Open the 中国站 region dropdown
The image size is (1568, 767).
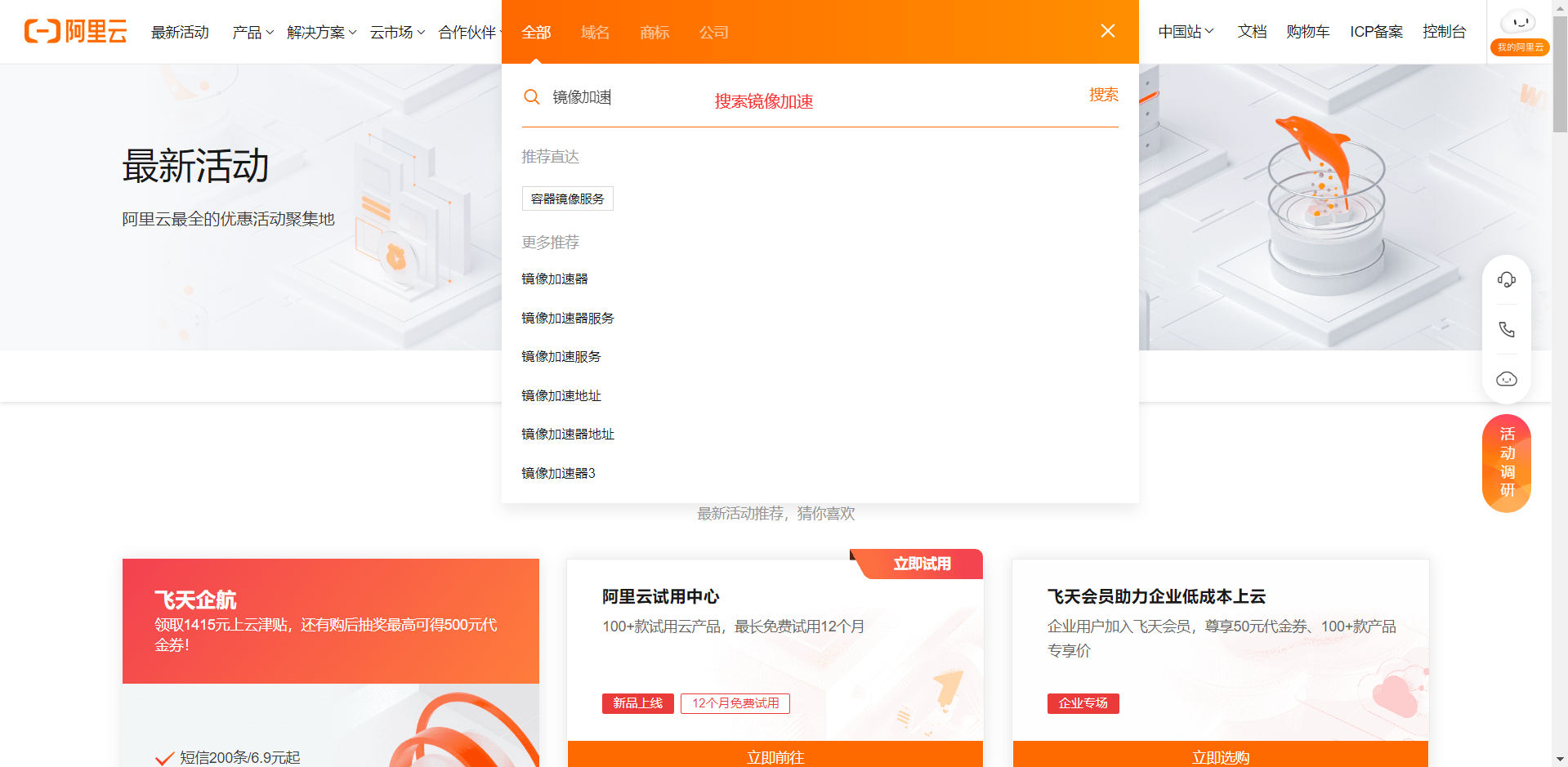click(x=1186, y=32)
